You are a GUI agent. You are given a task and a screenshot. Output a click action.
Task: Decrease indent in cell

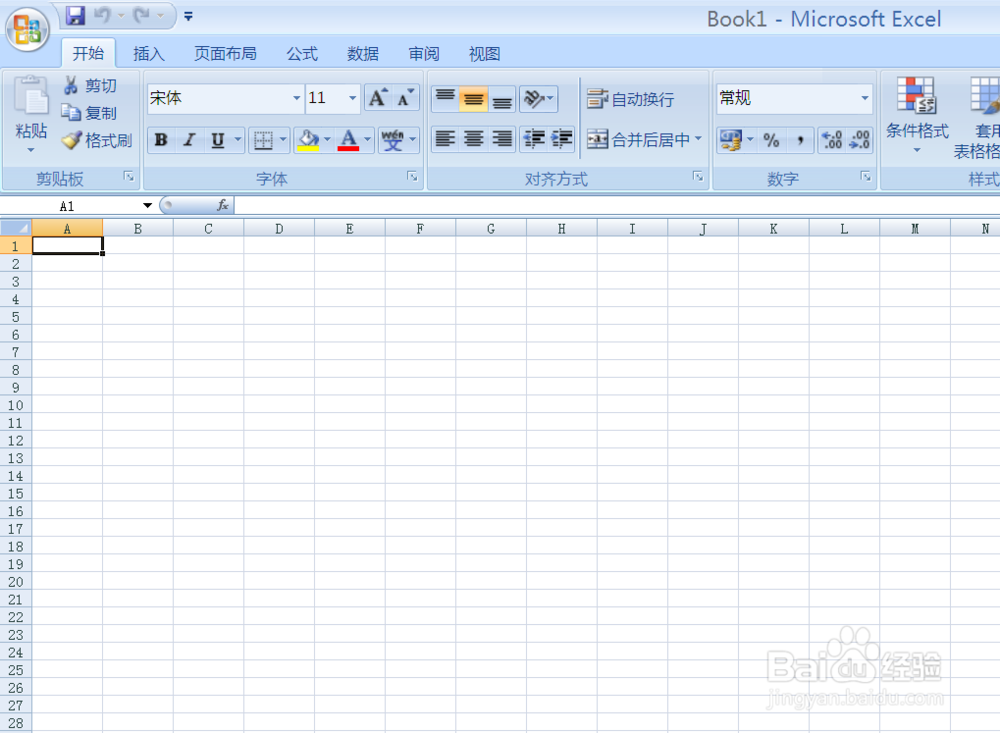(533, 139)
